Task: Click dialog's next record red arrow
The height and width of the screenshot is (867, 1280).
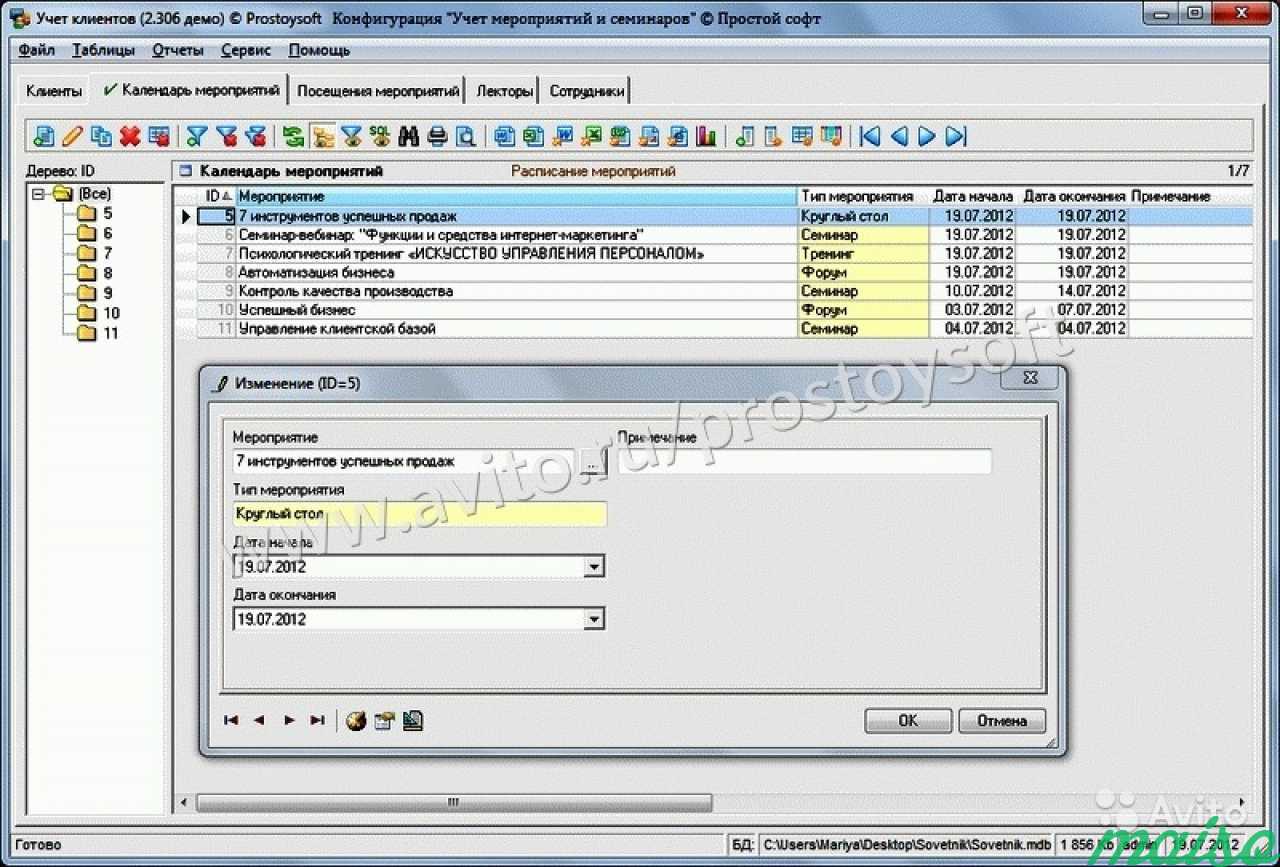Action: point(289,720)
